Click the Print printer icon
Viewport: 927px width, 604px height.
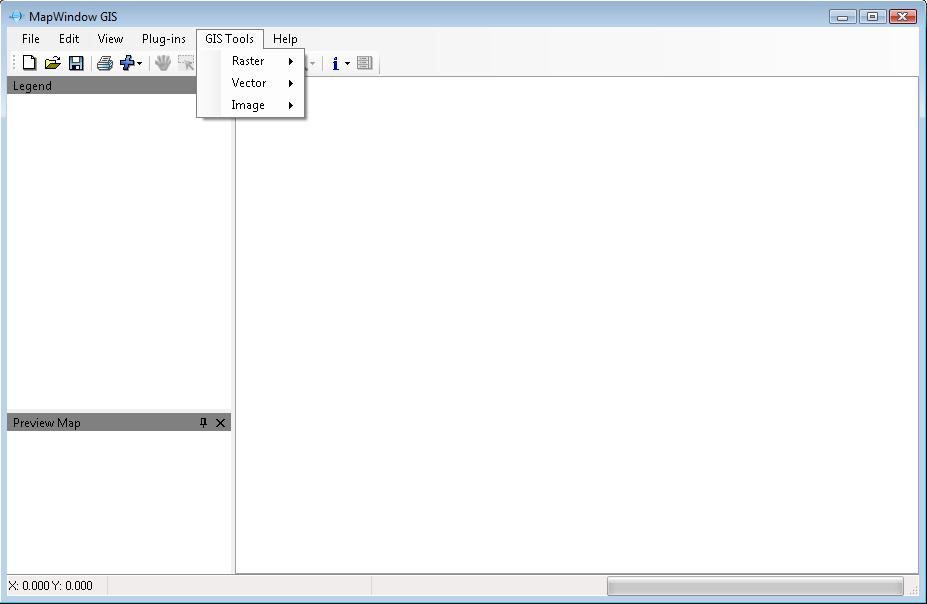coord(104,63)
